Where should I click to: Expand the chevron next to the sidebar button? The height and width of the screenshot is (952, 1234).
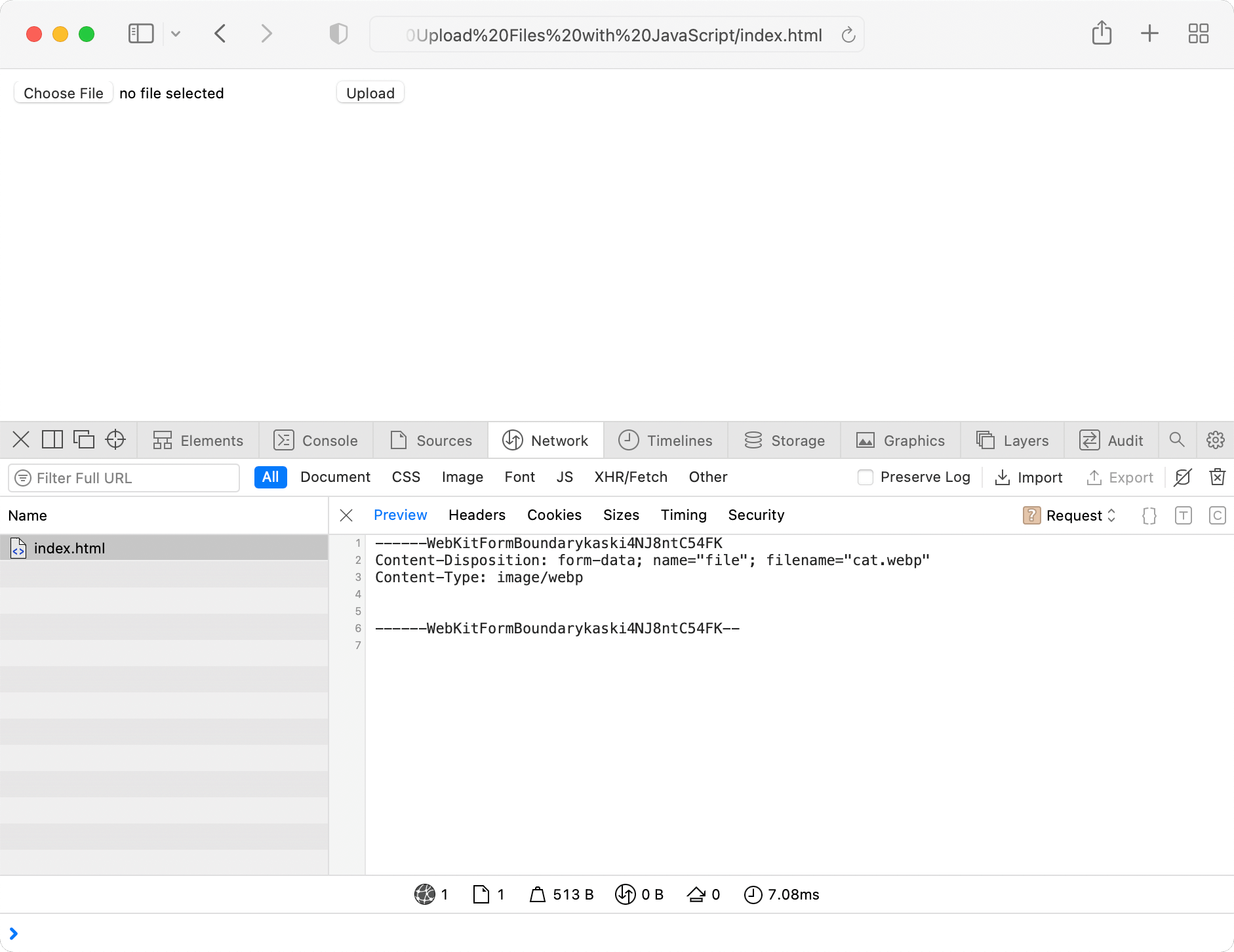pos(175,33)
